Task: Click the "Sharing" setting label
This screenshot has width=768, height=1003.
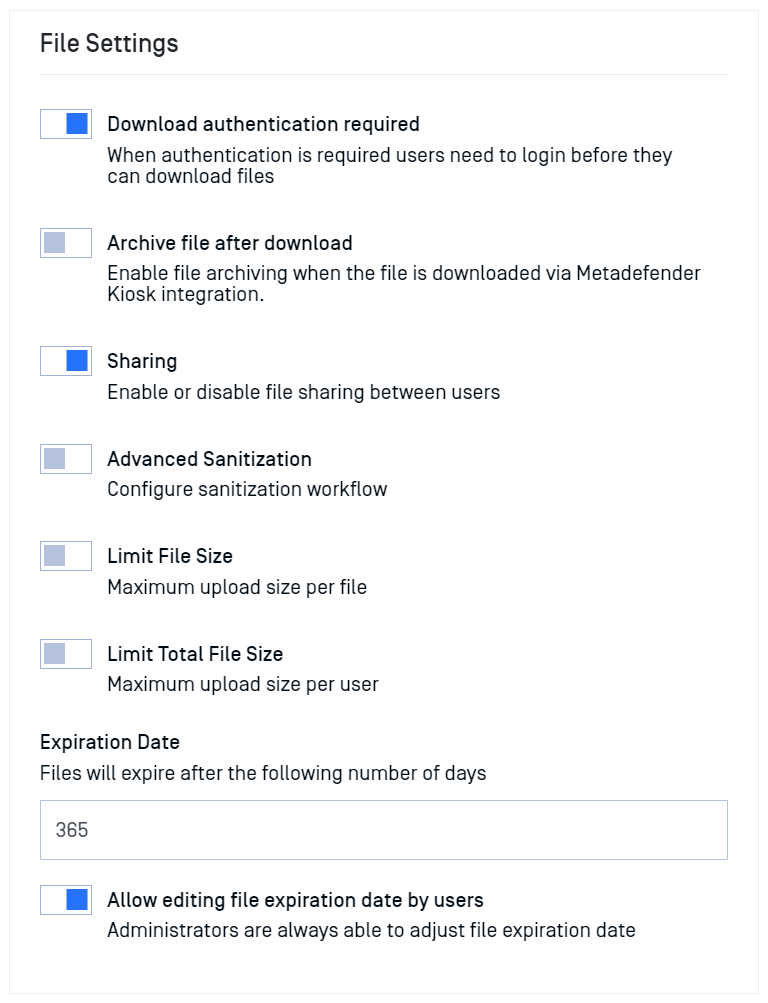Action: [x=142, y=361]
